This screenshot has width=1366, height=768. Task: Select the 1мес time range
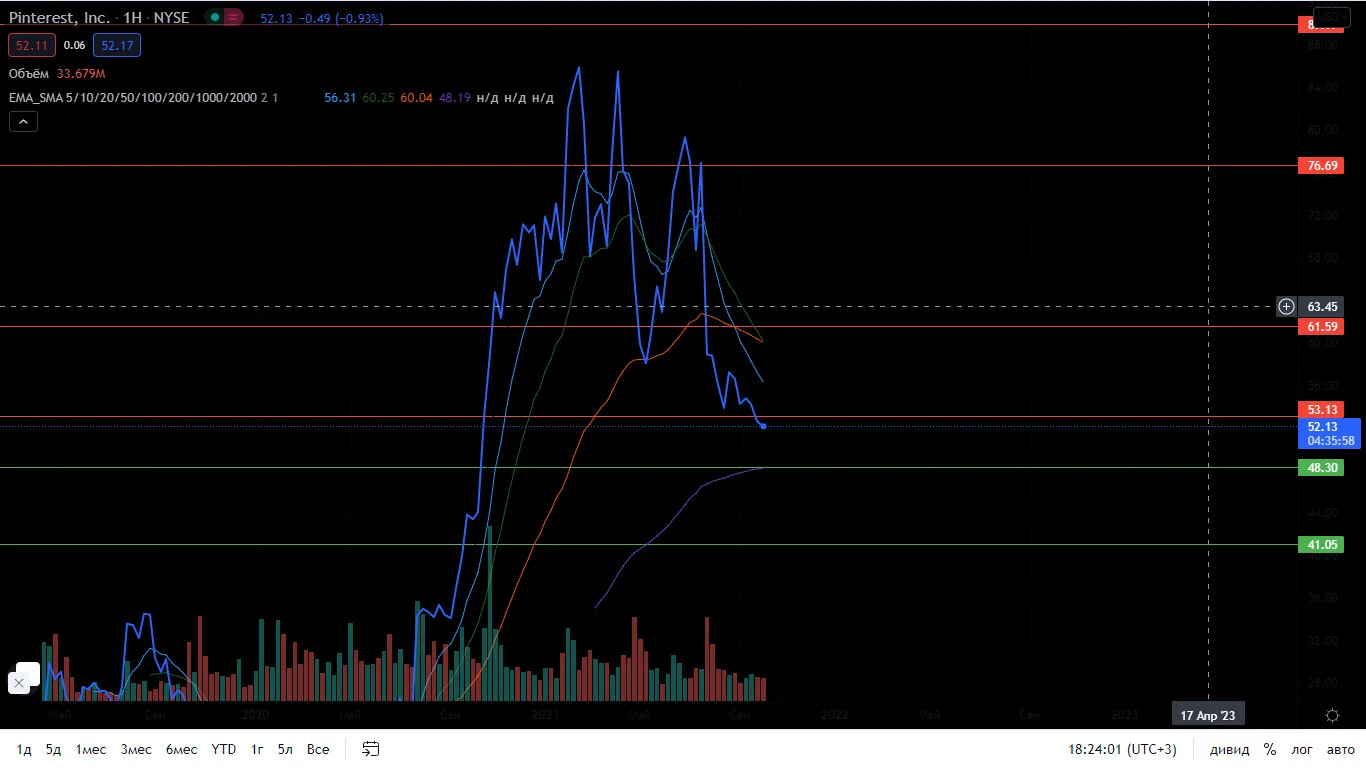[90, 749]
